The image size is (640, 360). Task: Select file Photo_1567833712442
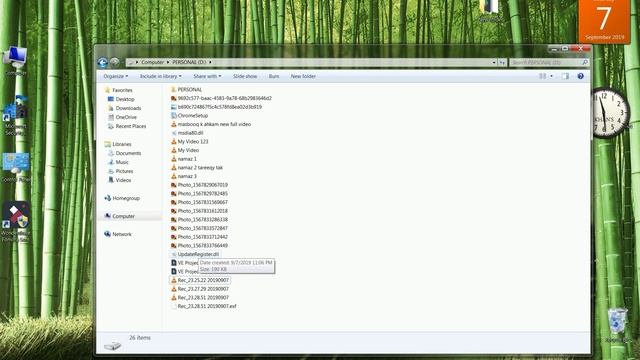[x=202, y=237]
